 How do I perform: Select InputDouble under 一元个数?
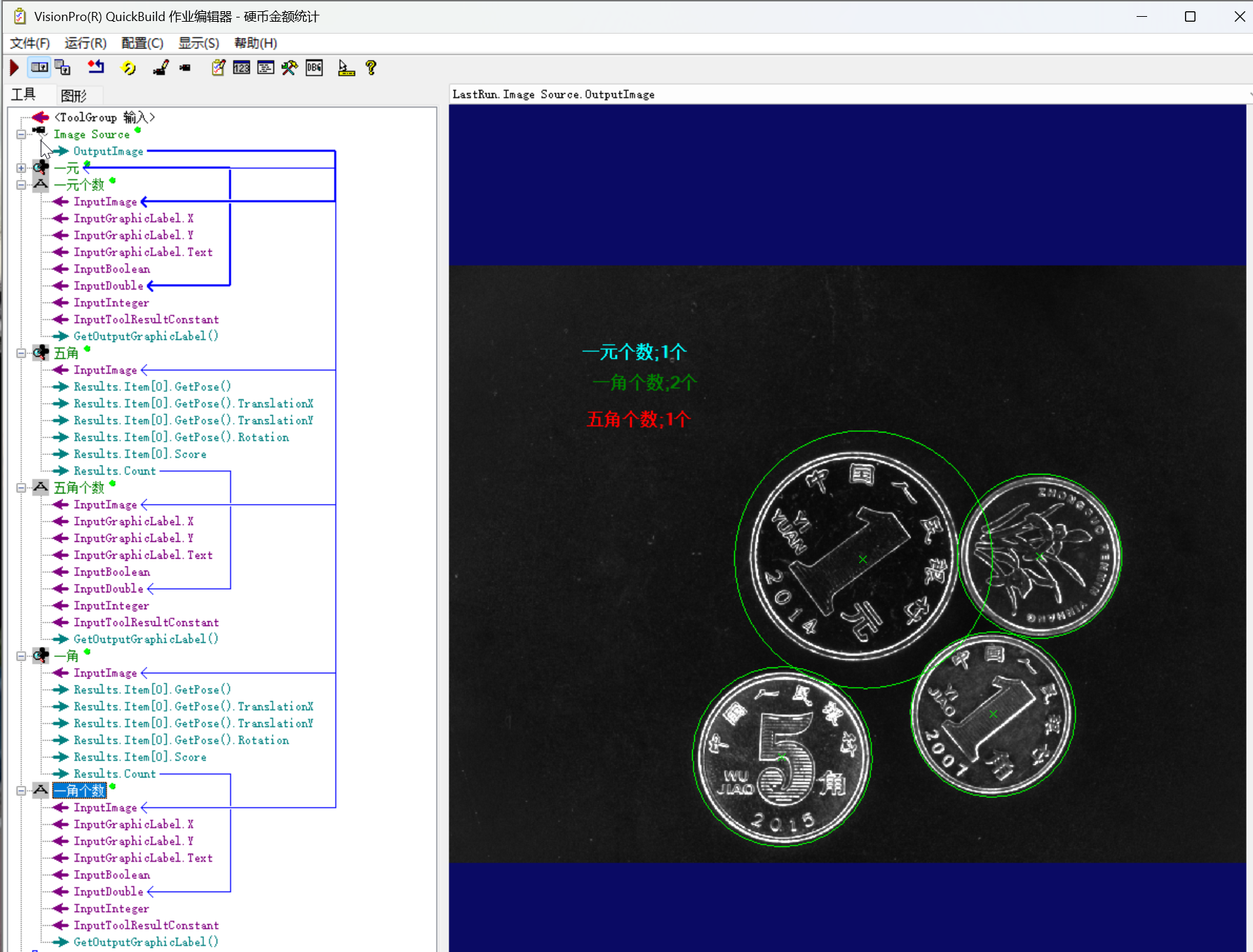(108, 286)
